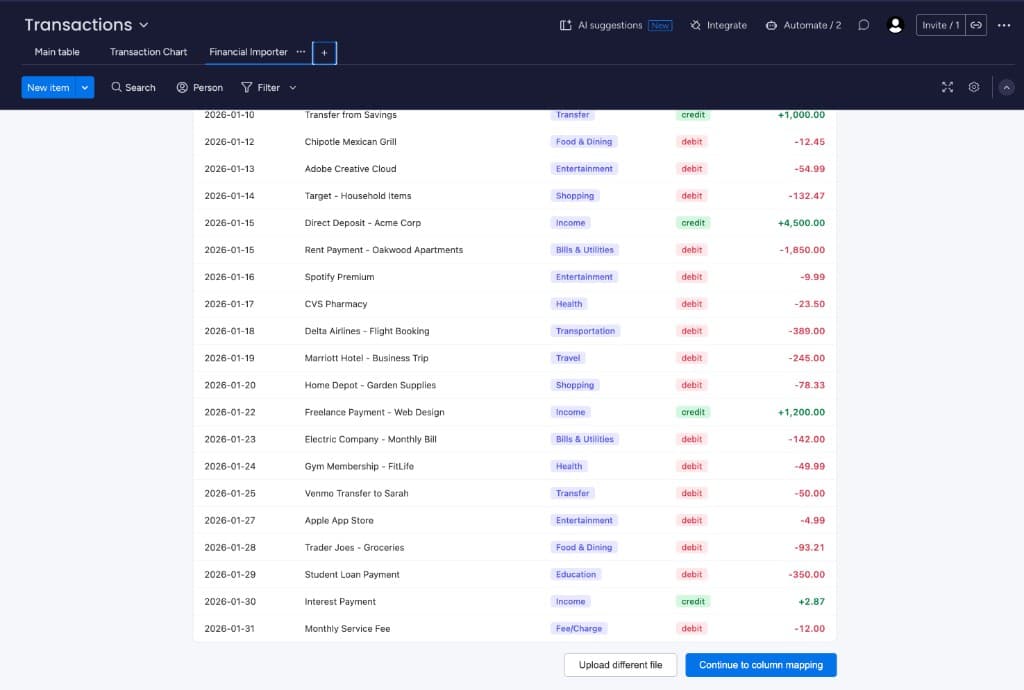Filter items by Person
This screenshot has width=1024, height=690.
198,87
